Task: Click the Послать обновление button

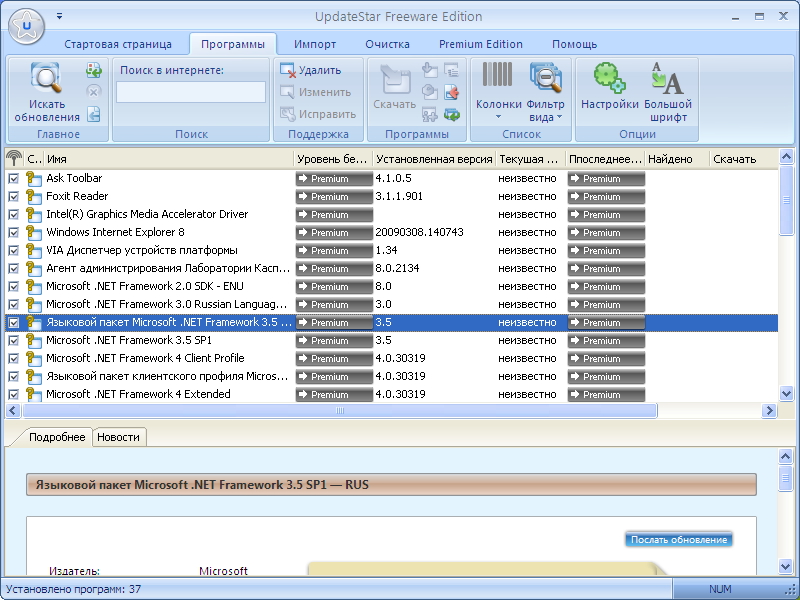Action: [679, 540]
